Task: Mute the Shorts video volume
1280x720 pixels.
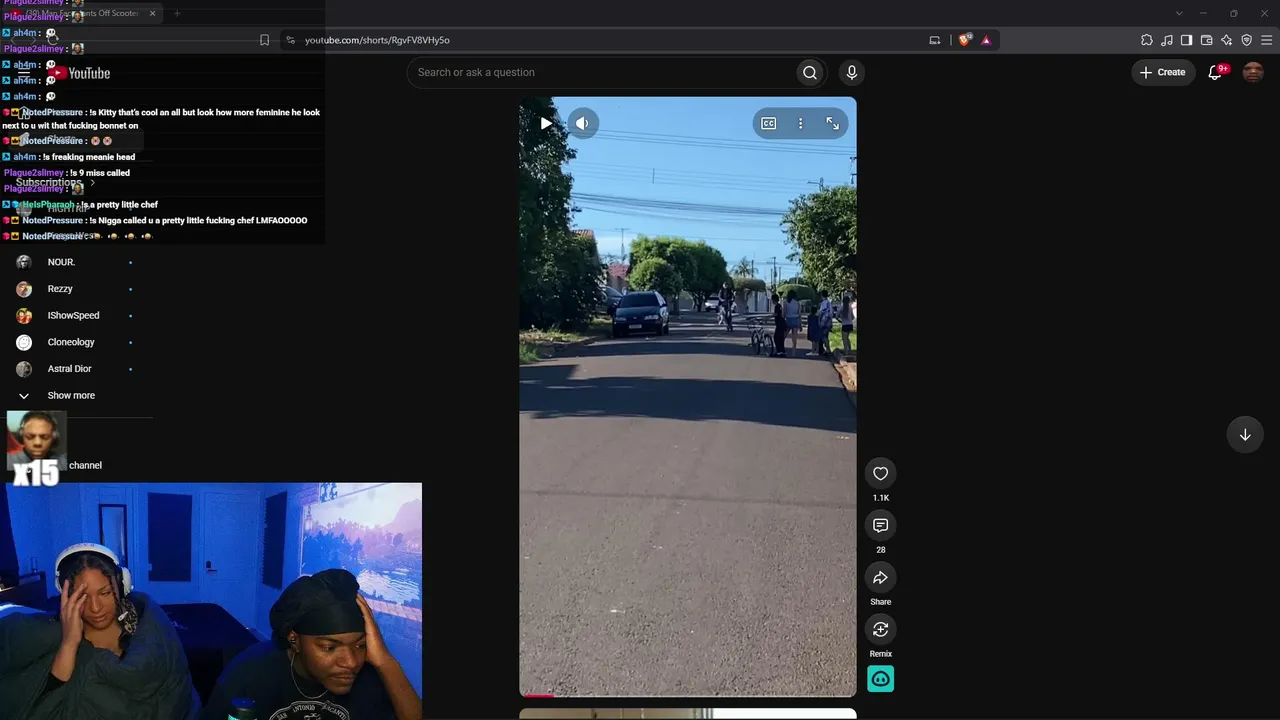Action: (x=582, y=123)
